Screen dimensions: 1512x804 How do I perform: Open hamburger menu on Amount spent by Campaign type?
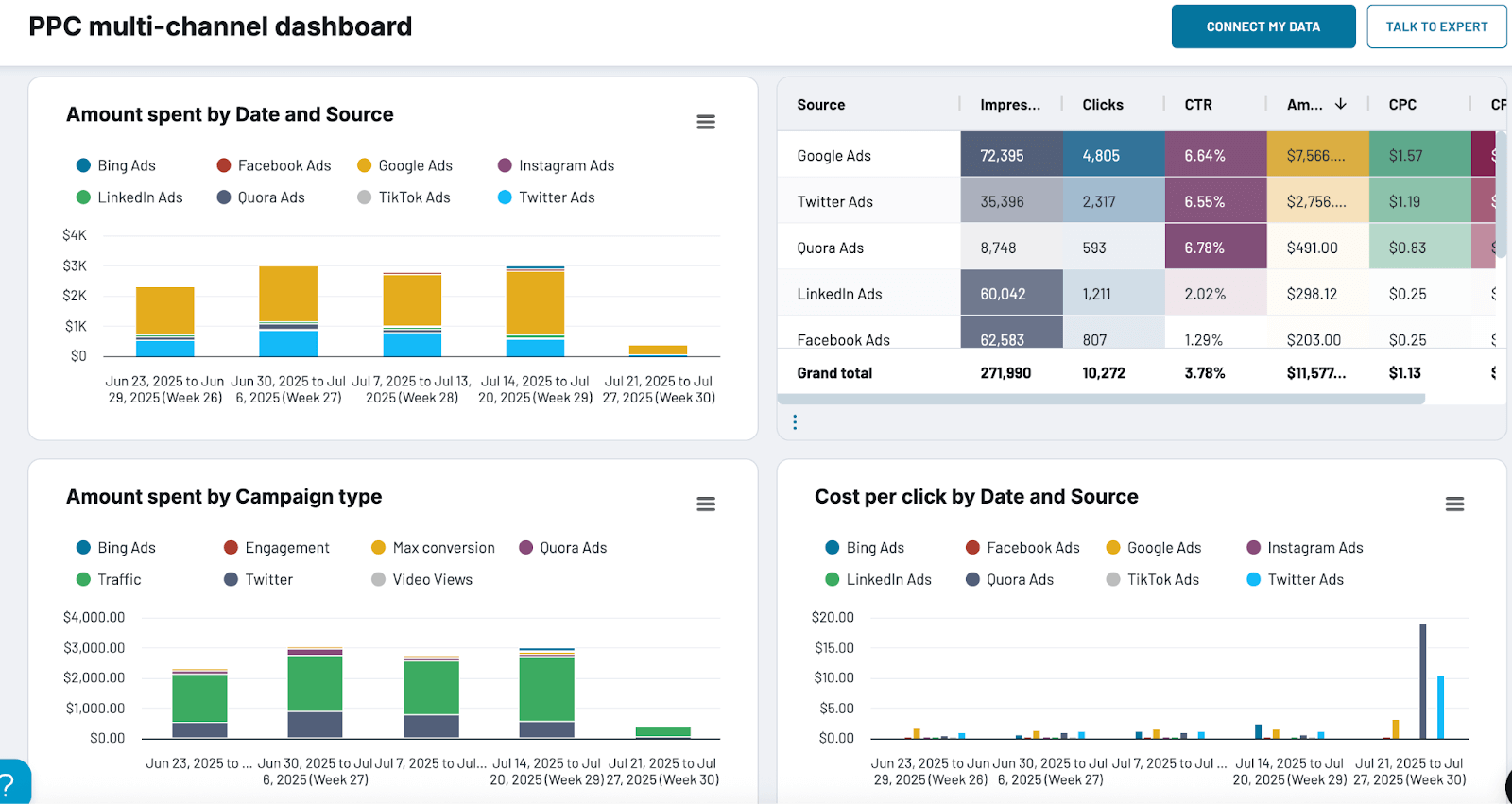pos(705,505)
